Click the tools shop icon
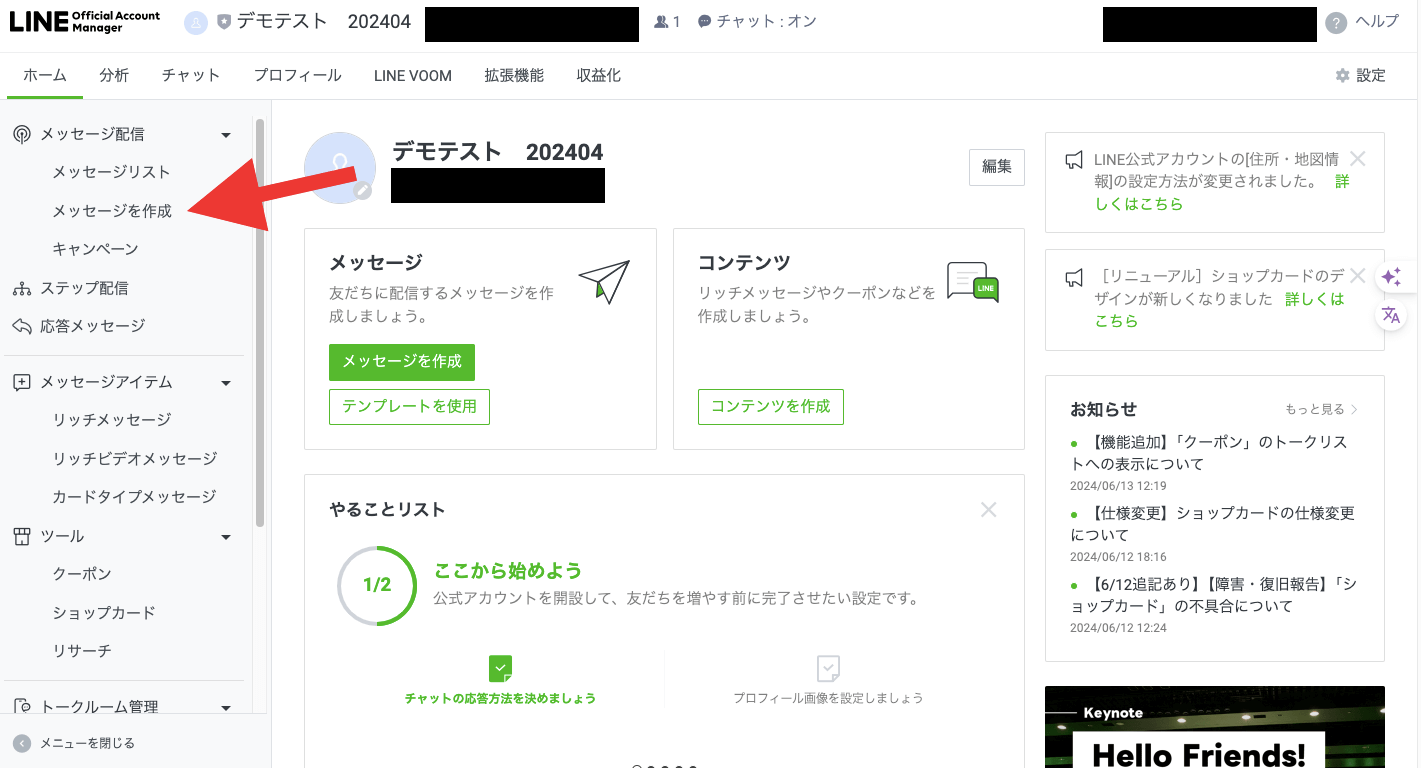This screenshot has width=1421, height=768. tap(22, 537)
